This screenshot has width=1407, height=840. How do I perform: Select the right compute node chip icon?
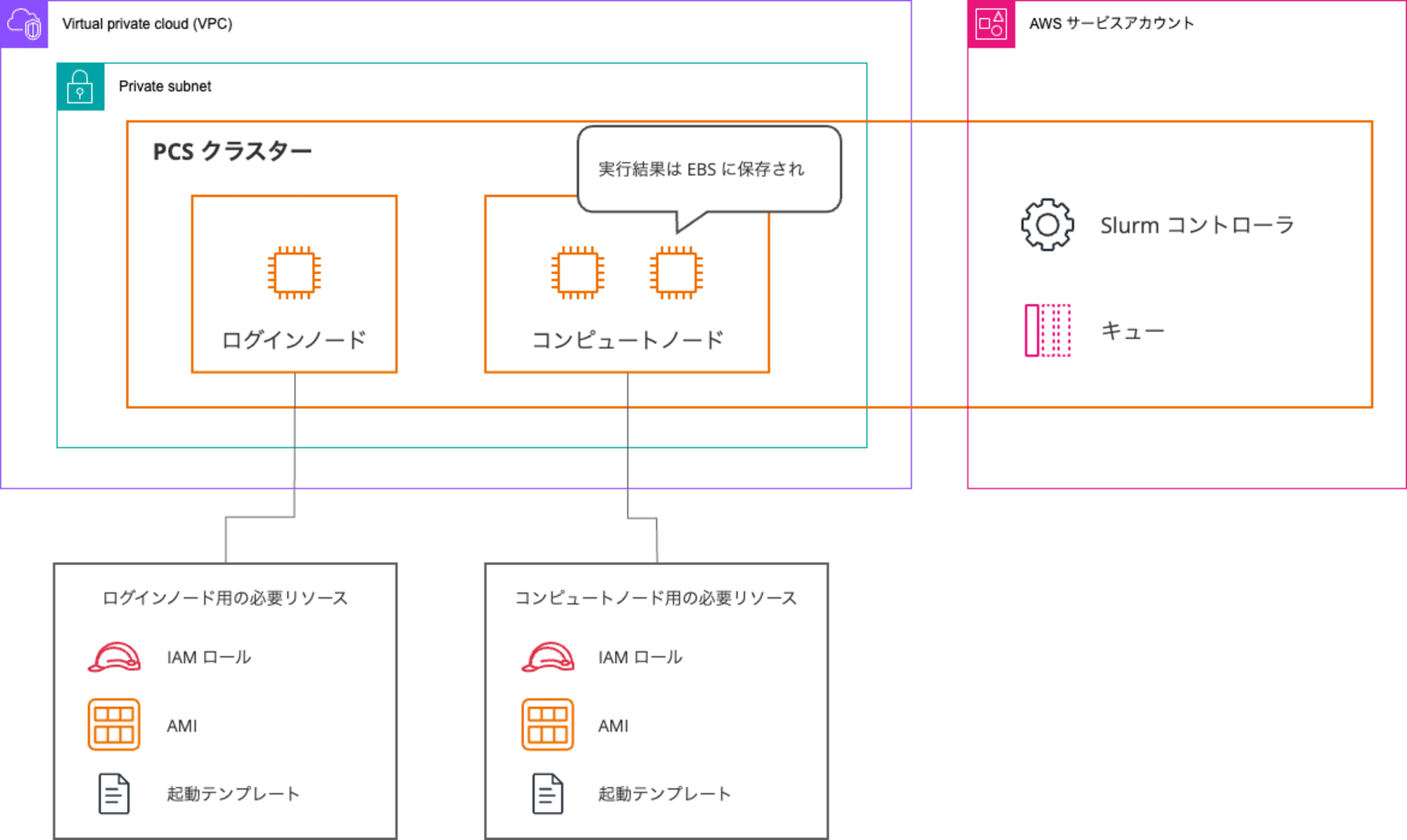[x=676, y=272]
